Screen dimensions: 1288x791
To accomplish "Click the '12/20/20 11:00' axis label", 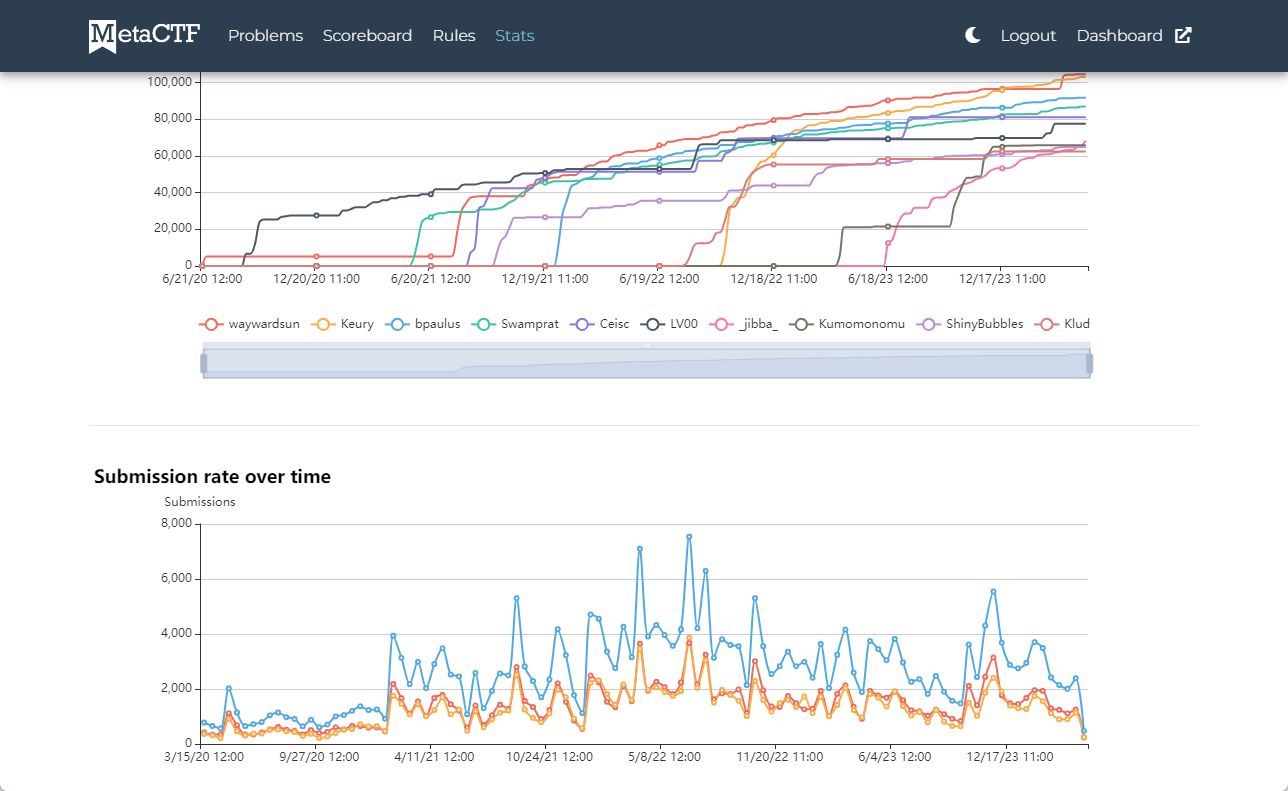I will 316,279.
